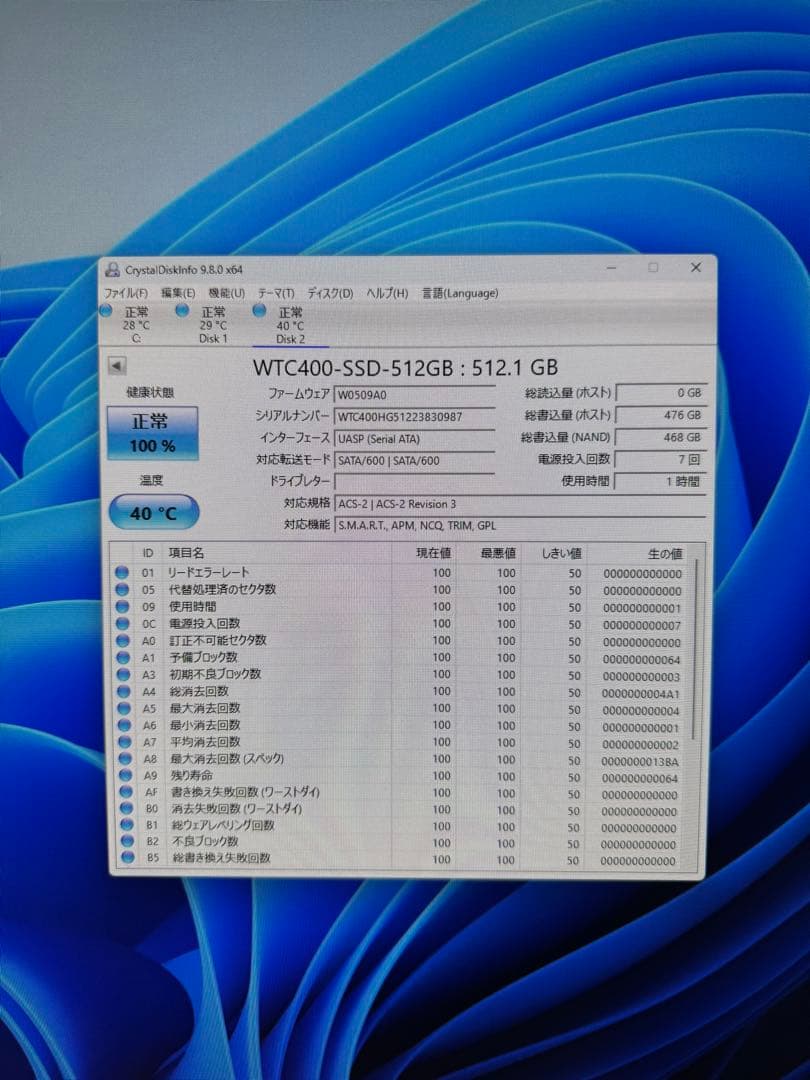Click the empty drive letter field
Image resolution: width=810 pixels, height=1080 pixels.
point(415,481)
